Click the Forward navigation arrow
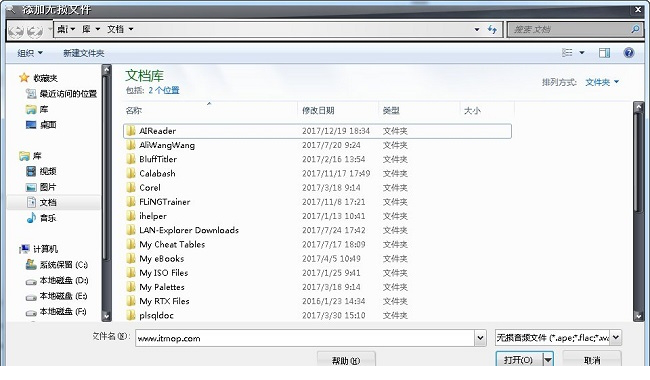Screen dimensions: 650x380 click(x=35, y=30)
